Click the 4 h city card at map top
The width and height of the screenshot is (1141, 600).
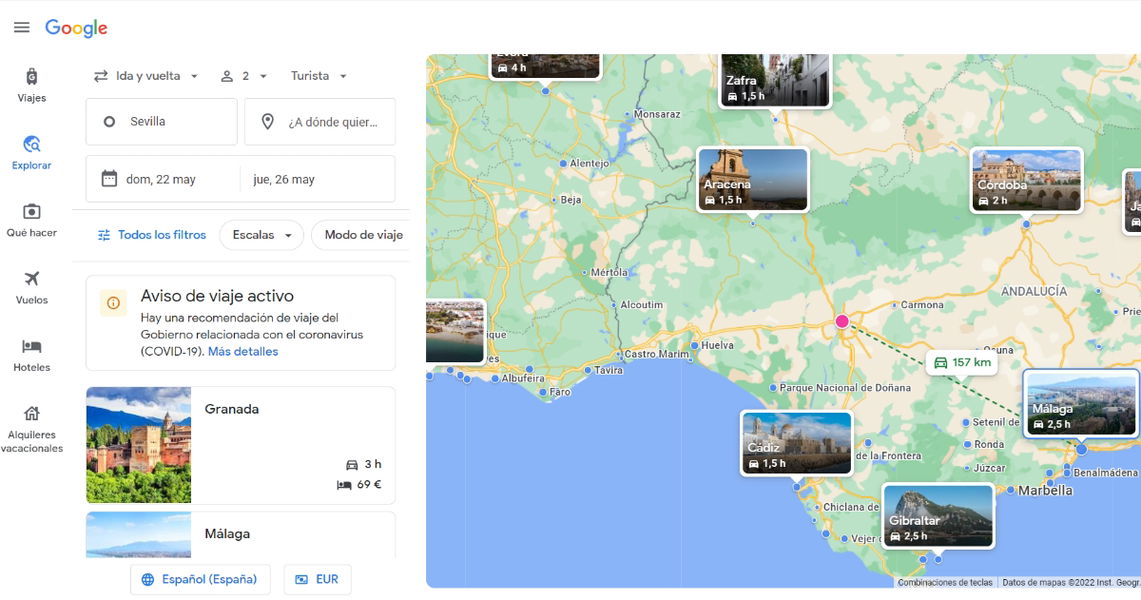pos(545,65)
